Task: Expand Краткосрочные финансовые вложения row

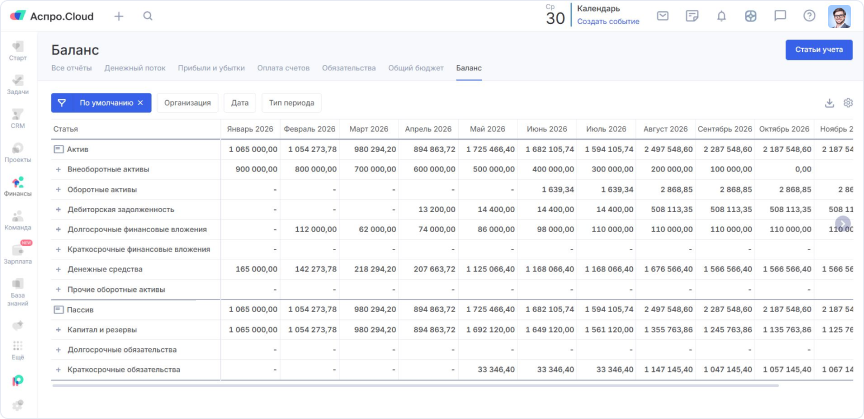Action: point(58,249)
